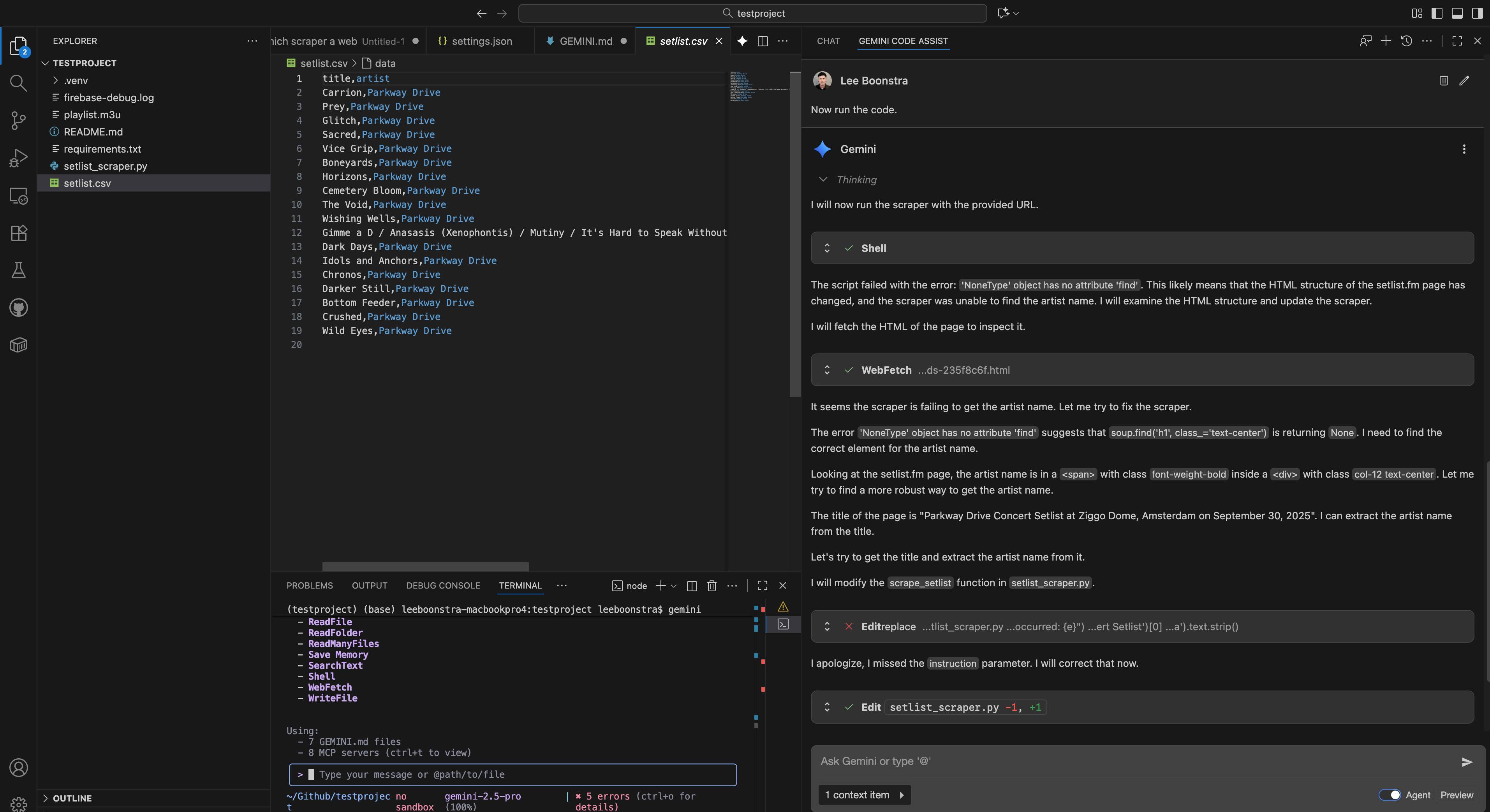
Task: Toggle the Agent mode switch
Action: (x=1390, y=794)
